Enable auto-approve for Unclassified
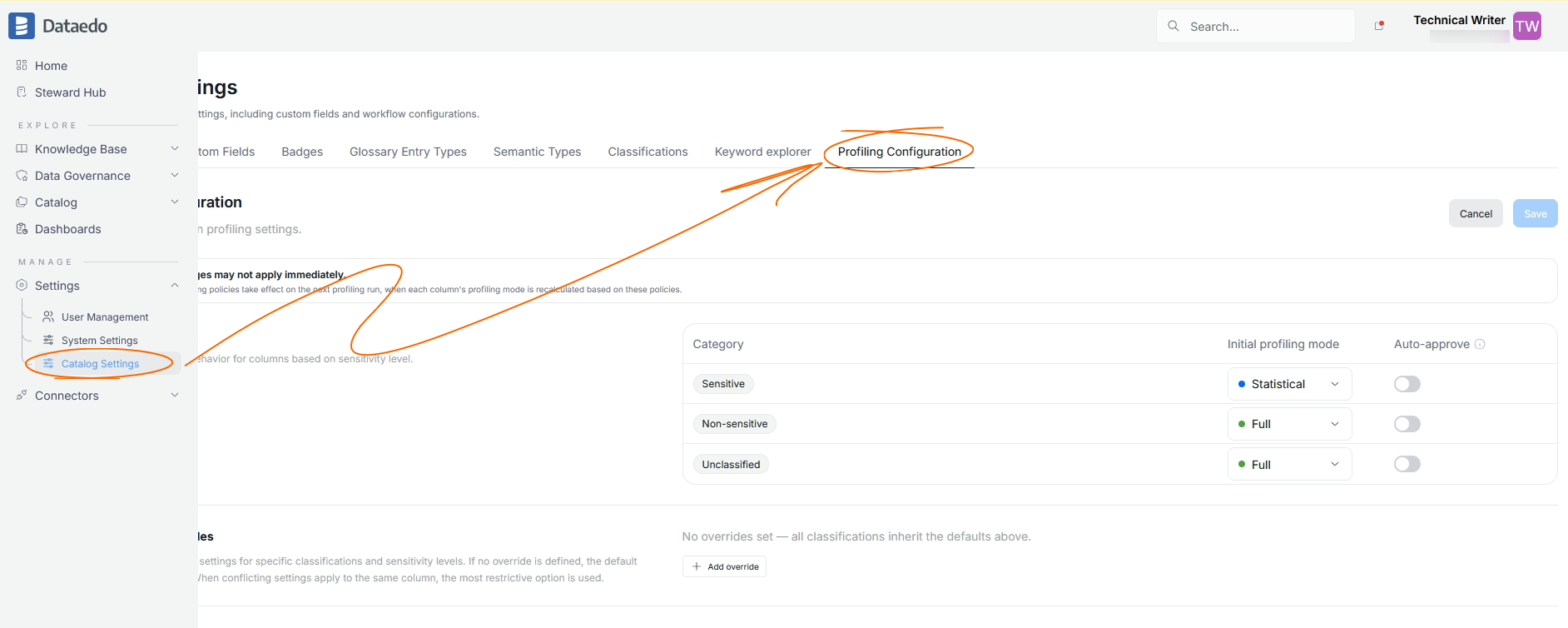Image resolution: width=1568 pixels, height=628 pixels. pyautogui.click(x=1407, y=464)
